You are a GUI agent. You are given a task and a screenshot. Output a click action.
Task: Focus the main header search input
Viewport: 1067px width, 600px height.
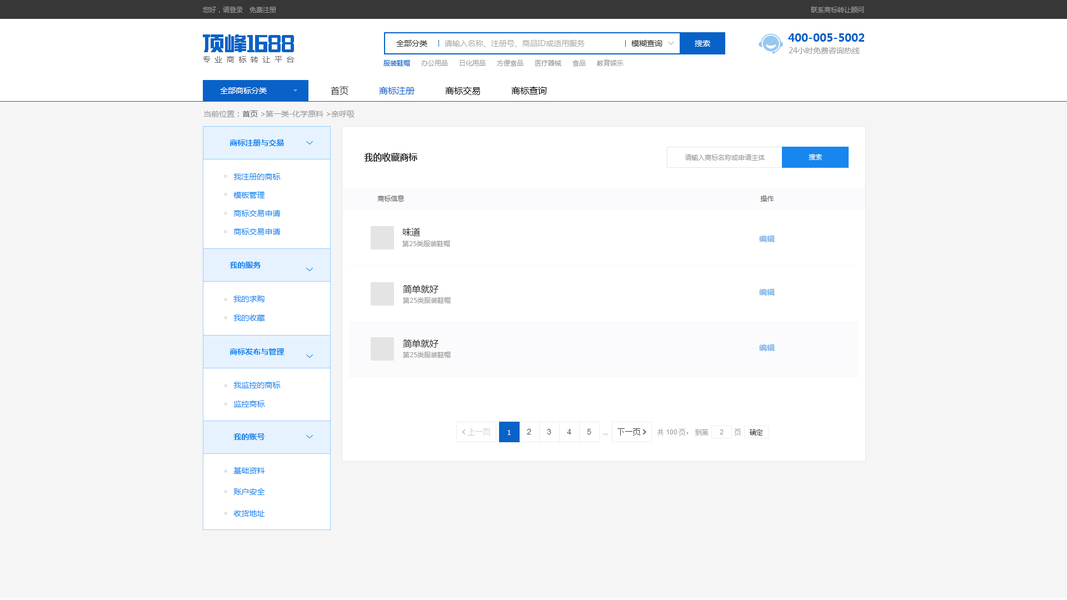531,44
